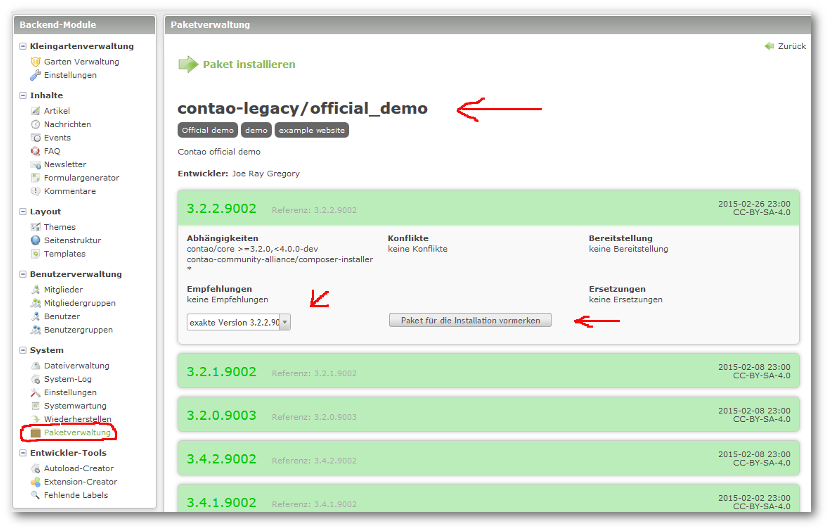
Task: Click the contao-legacy/official_demo title
Action: pyautogui.click(x=303, y=109)
